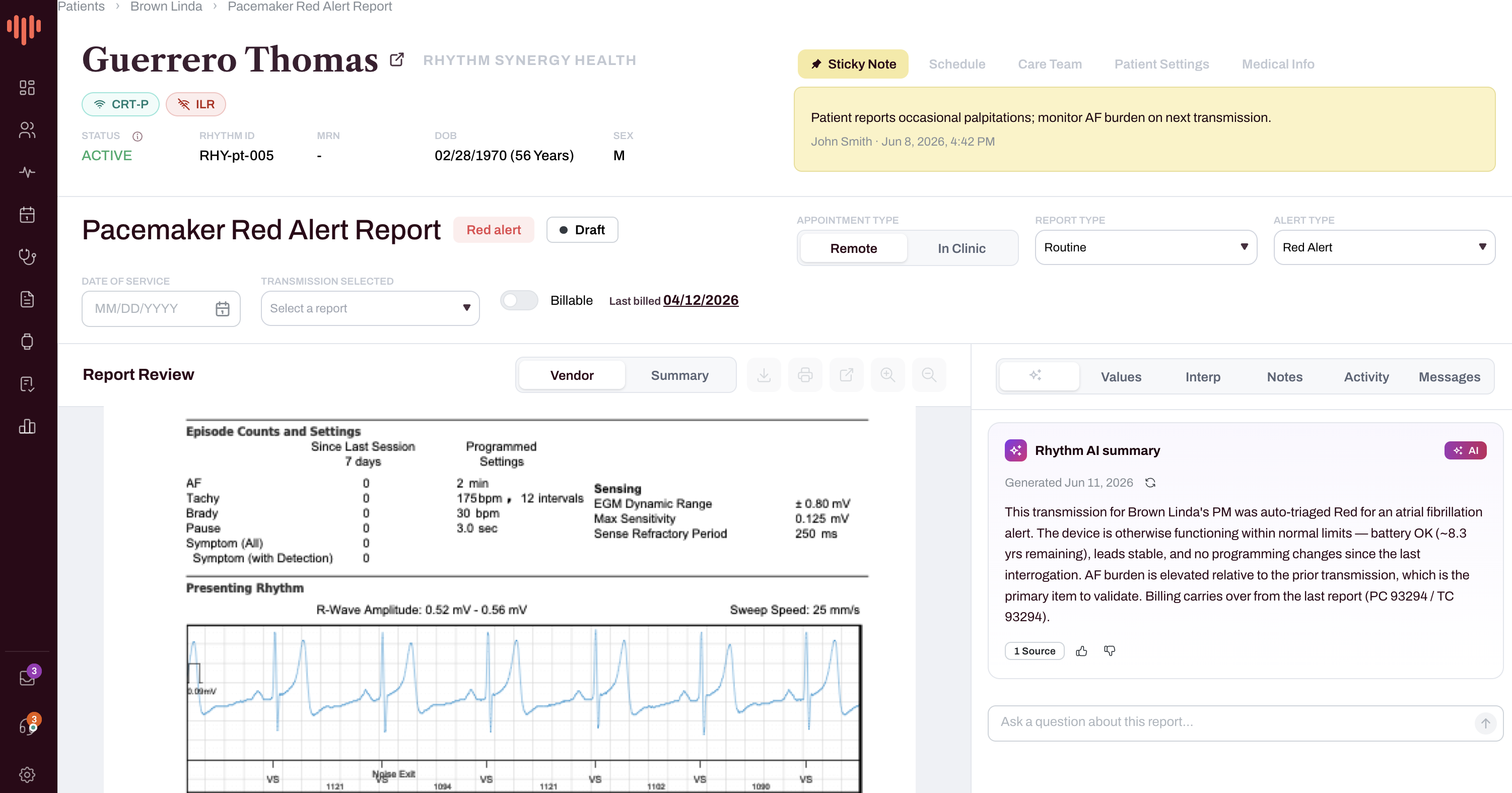Click the AI badge on summary card
Image resolution: width=1512 pixels, height=793 pixels.
(x=1465, y=450)
